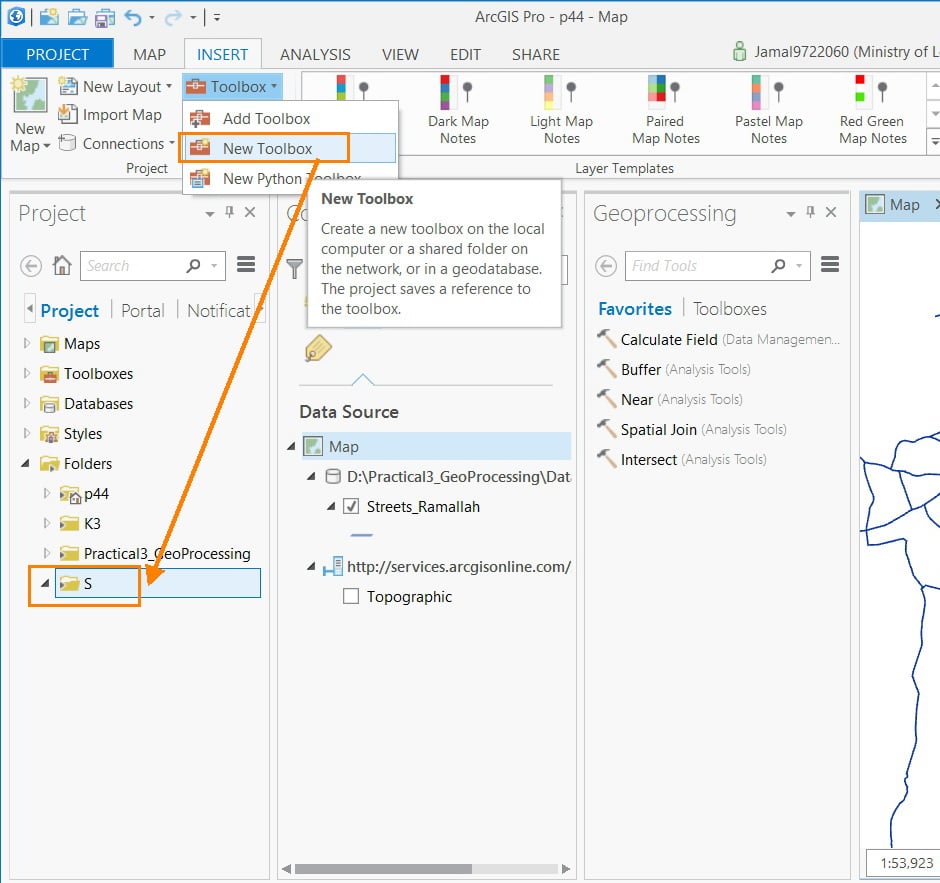
Task: Switch to Portal tab in Project pane
Action: pos(143,311)
